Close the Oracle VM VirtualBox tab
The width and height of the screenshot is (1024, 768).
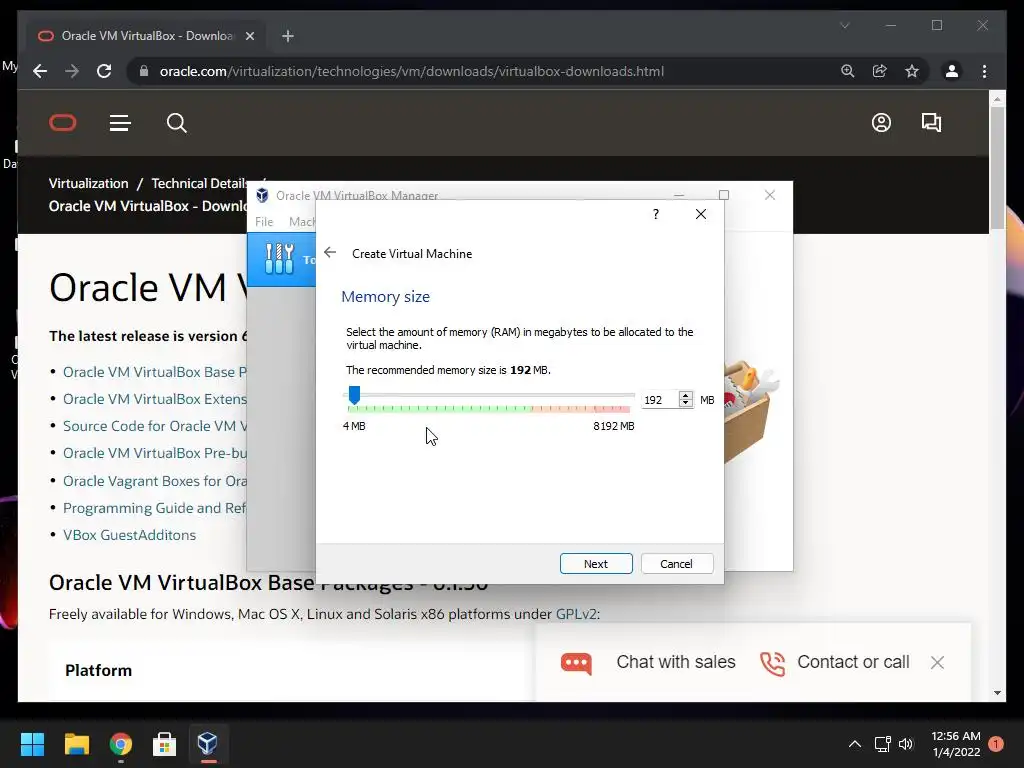pos(249,36)
